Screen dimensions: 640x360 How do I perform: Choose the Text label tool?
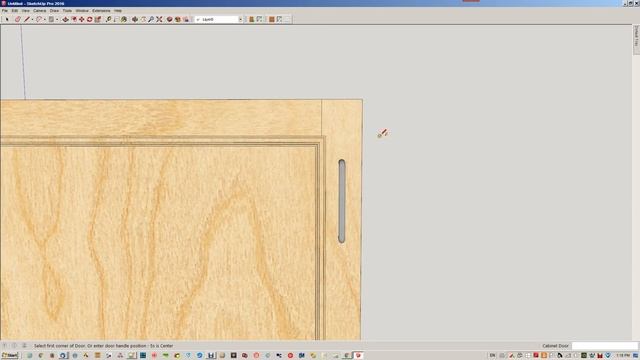116,19
